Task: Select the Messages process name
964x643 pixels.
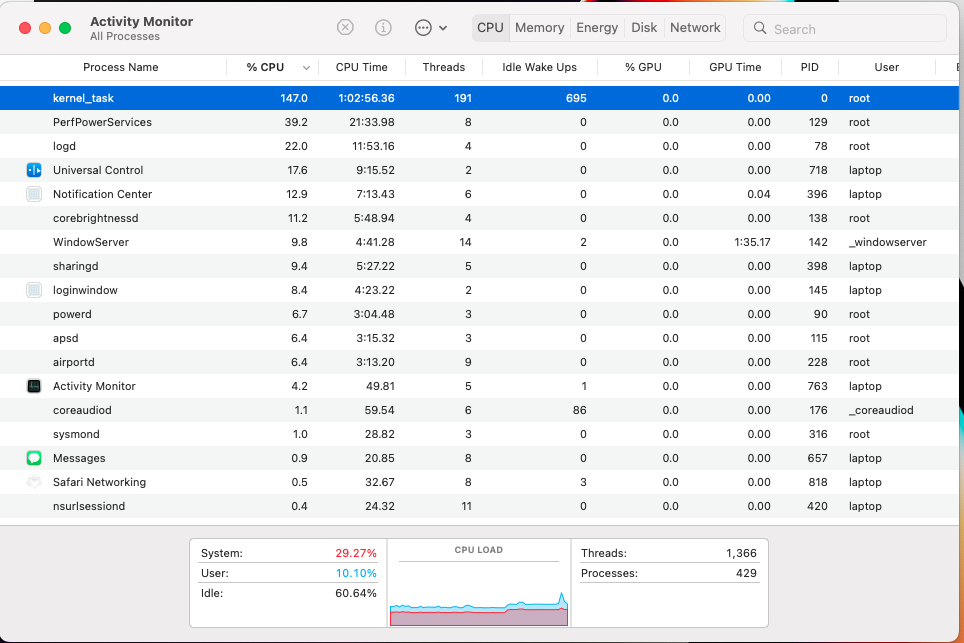Action: [79, 458]
